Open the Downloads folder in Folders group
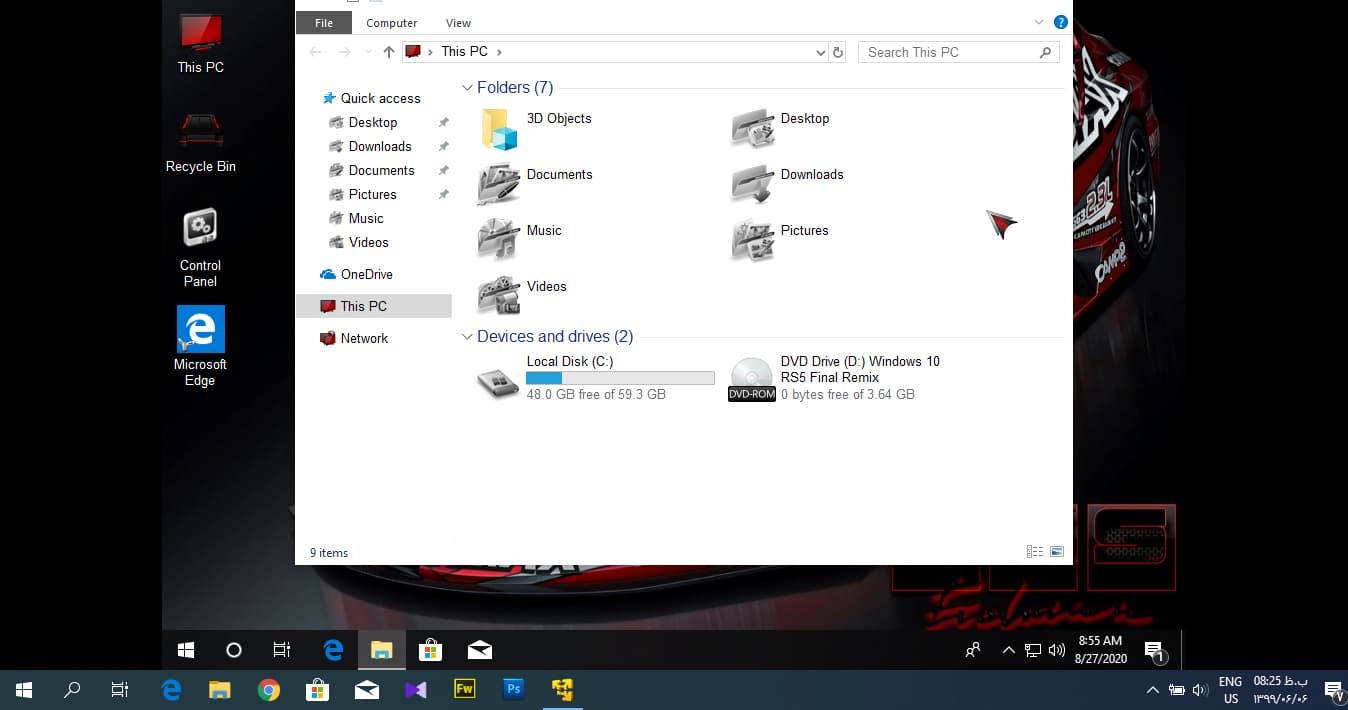Screen dimensions: 1348x710 [x=753, y=185]
